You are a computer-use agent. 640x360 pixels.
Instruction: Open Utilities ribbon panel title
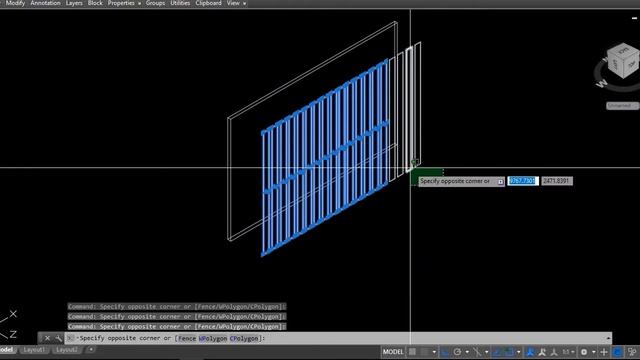[x=180, y=3]
